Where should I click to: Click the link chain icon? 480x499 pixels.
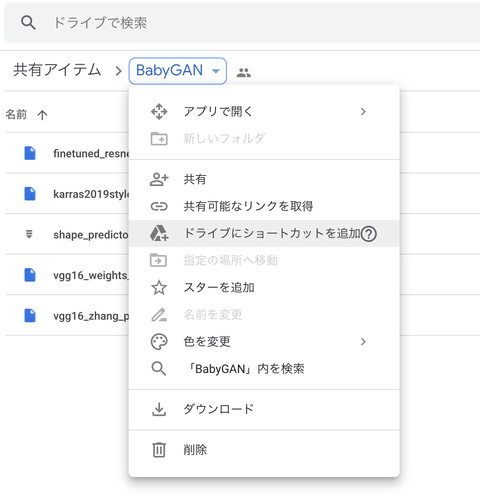point(159,207)
